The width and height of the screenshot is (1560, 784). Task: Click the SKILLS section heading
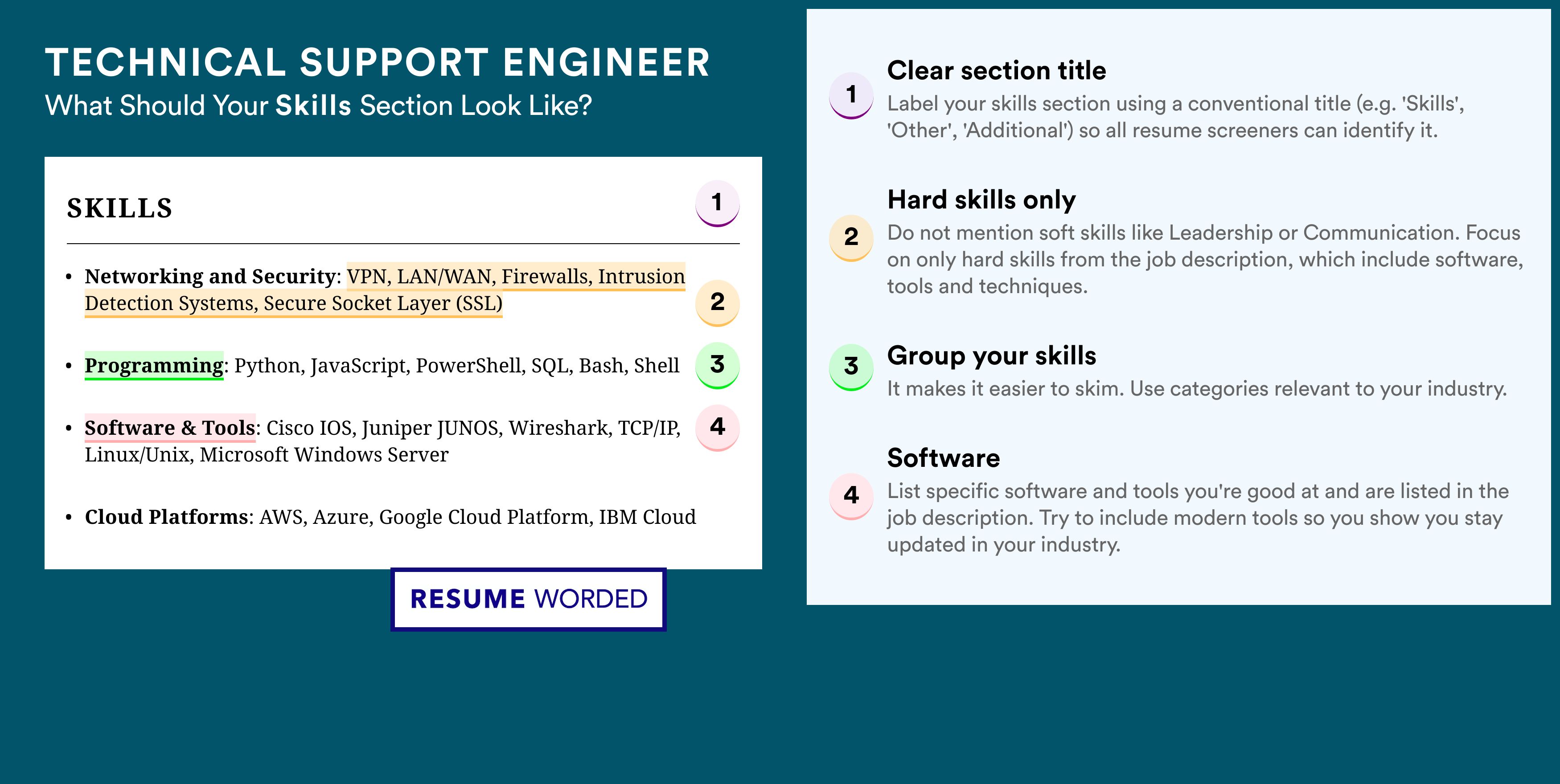click(x=120, y=208)
